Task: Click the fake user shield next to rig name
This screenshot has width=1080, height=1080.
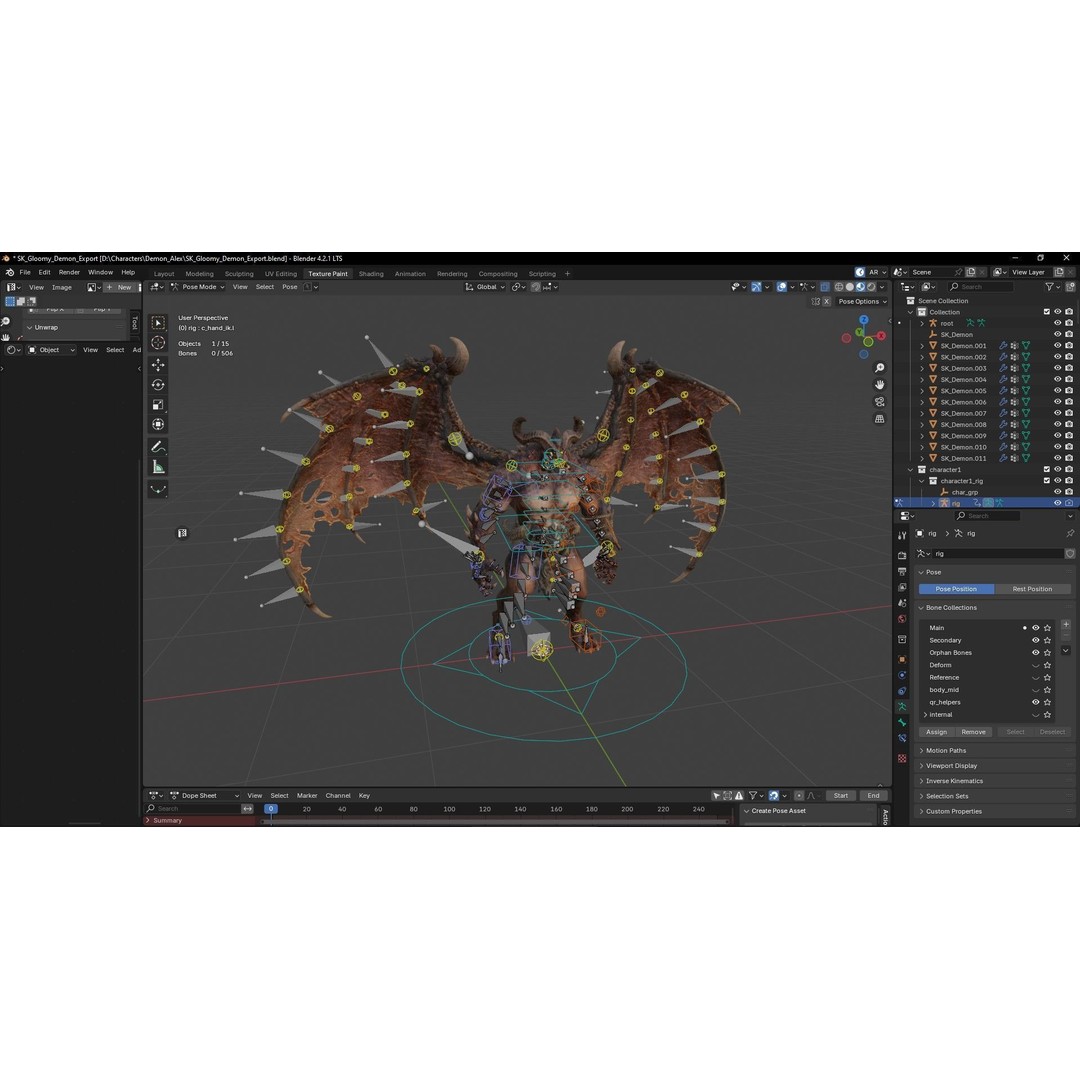Action: [1070, 554]
